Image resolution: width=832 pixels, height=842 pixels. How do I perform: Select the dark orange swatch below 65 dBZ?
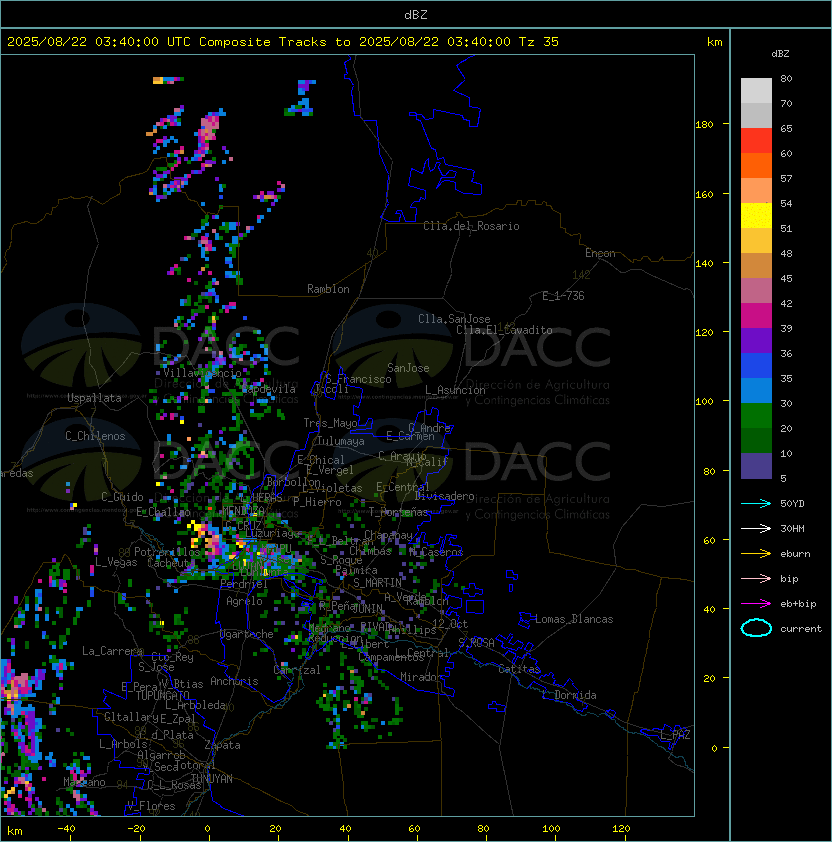point(756,165)
